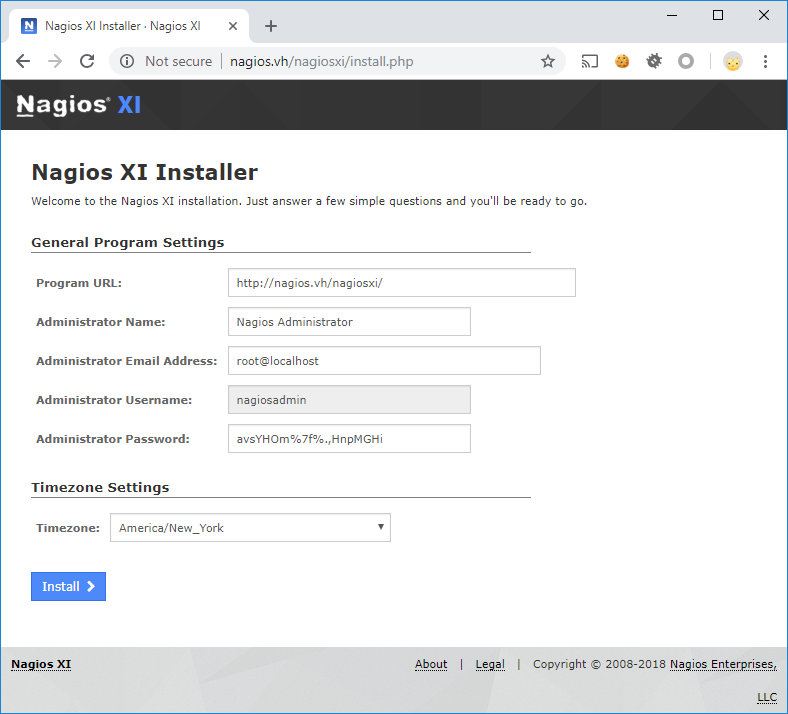Reload the install.php page
The width and height of the screenshot is (788, 714).
(87, 61)
